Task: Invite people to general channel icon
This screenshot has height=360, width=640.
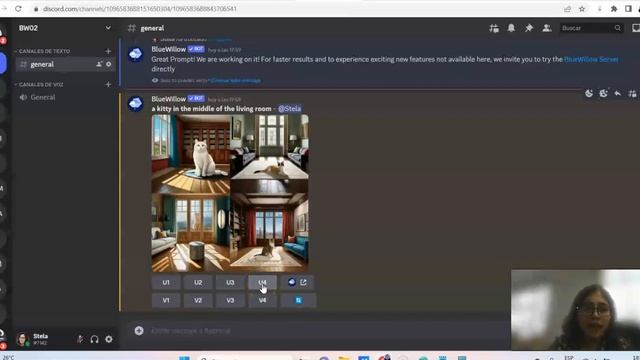Action: [99, 64]
